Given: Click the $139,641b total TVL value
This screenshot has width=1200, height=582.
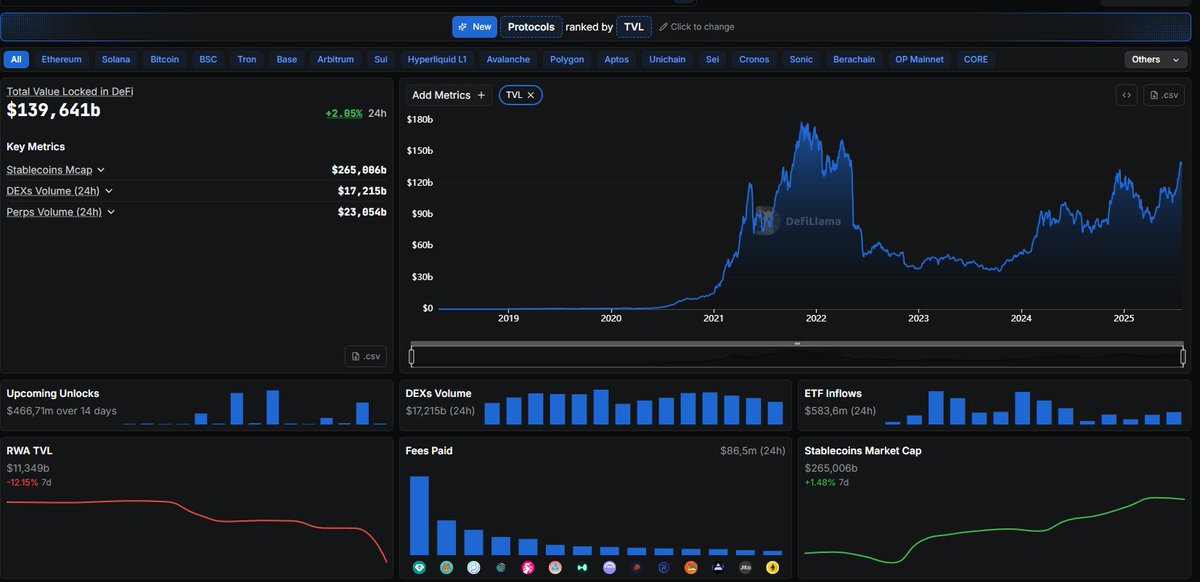Looking at the screenshot, I should [x=53, y=110].
